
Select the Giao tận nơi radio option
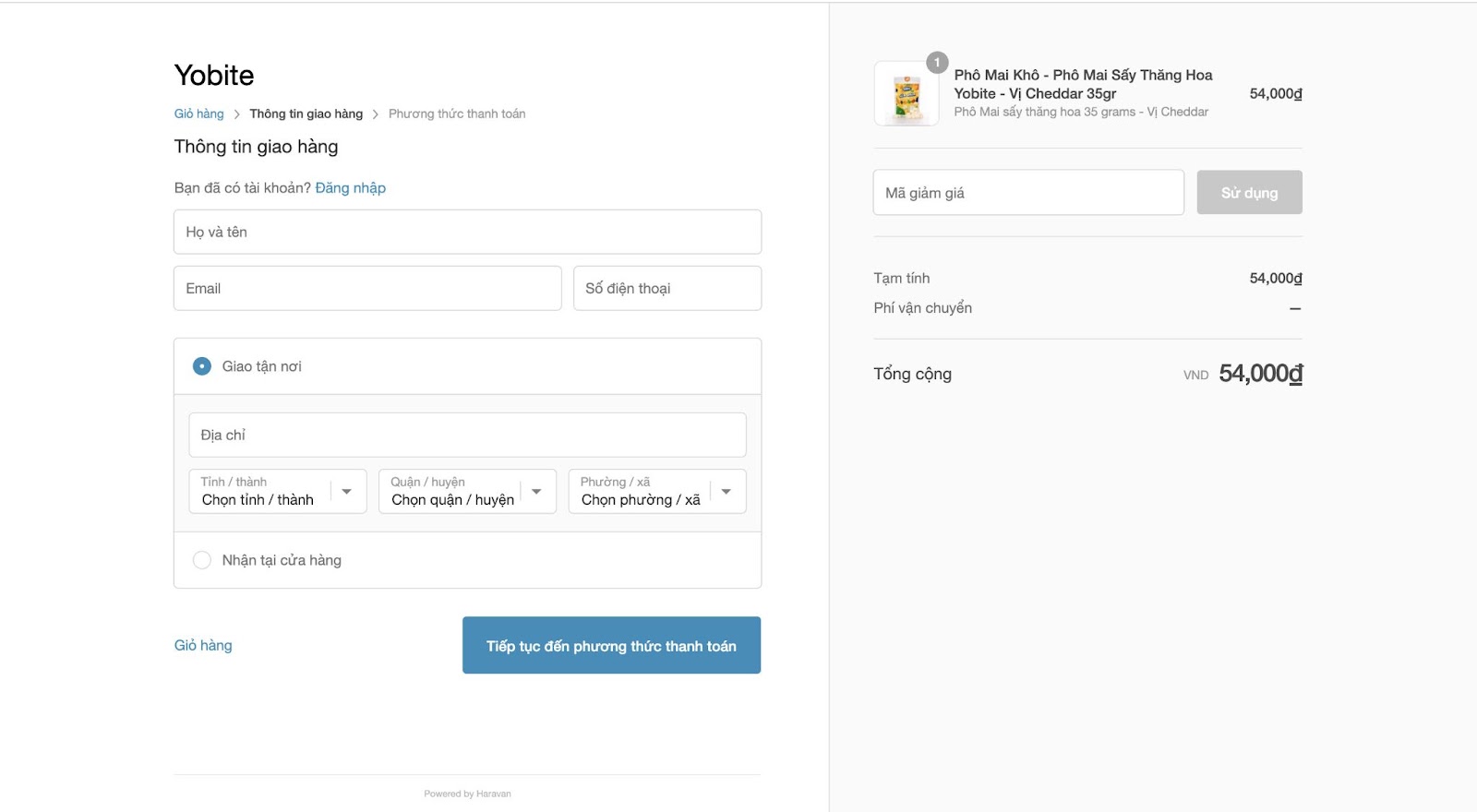click(x=202, y=366)
